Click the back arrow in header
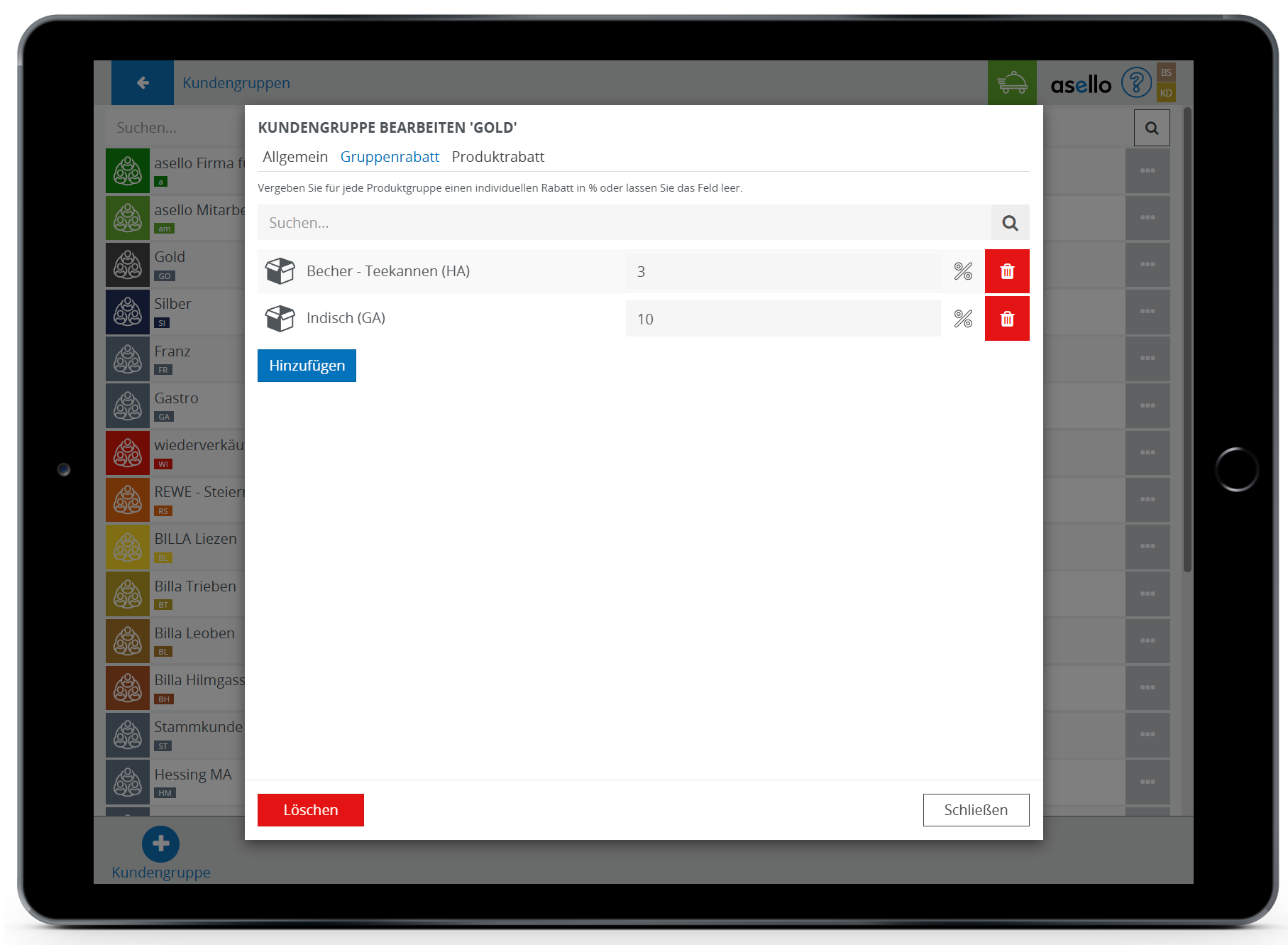 (x=143, y=83)
